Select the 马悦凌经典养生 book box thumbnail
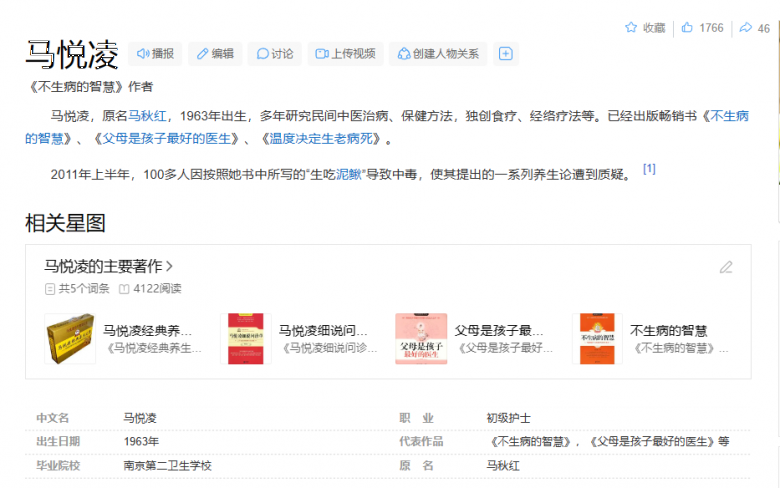The width and height of the screenshot is (780, 488). point(69,338)
